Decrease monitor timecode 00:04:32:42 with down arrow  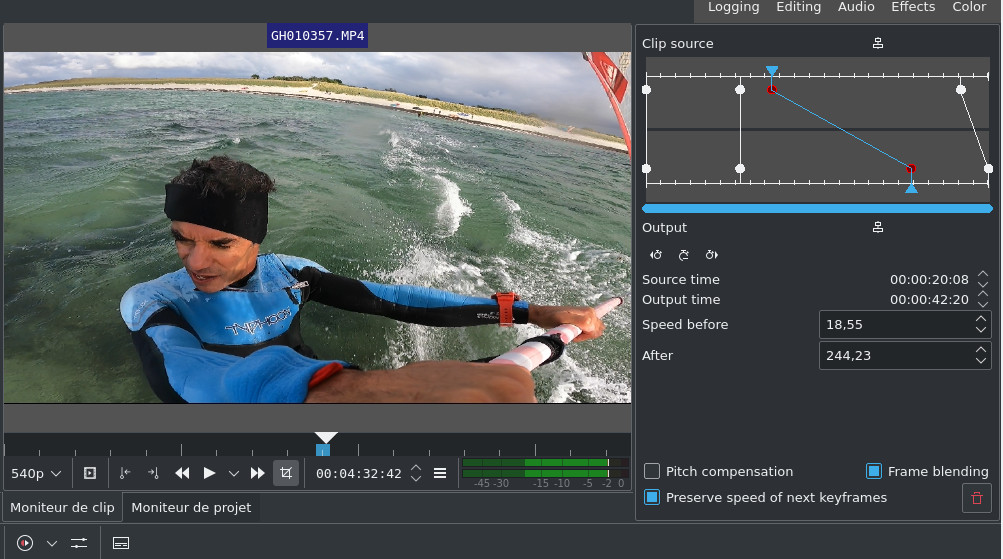(x=416, y=478)
